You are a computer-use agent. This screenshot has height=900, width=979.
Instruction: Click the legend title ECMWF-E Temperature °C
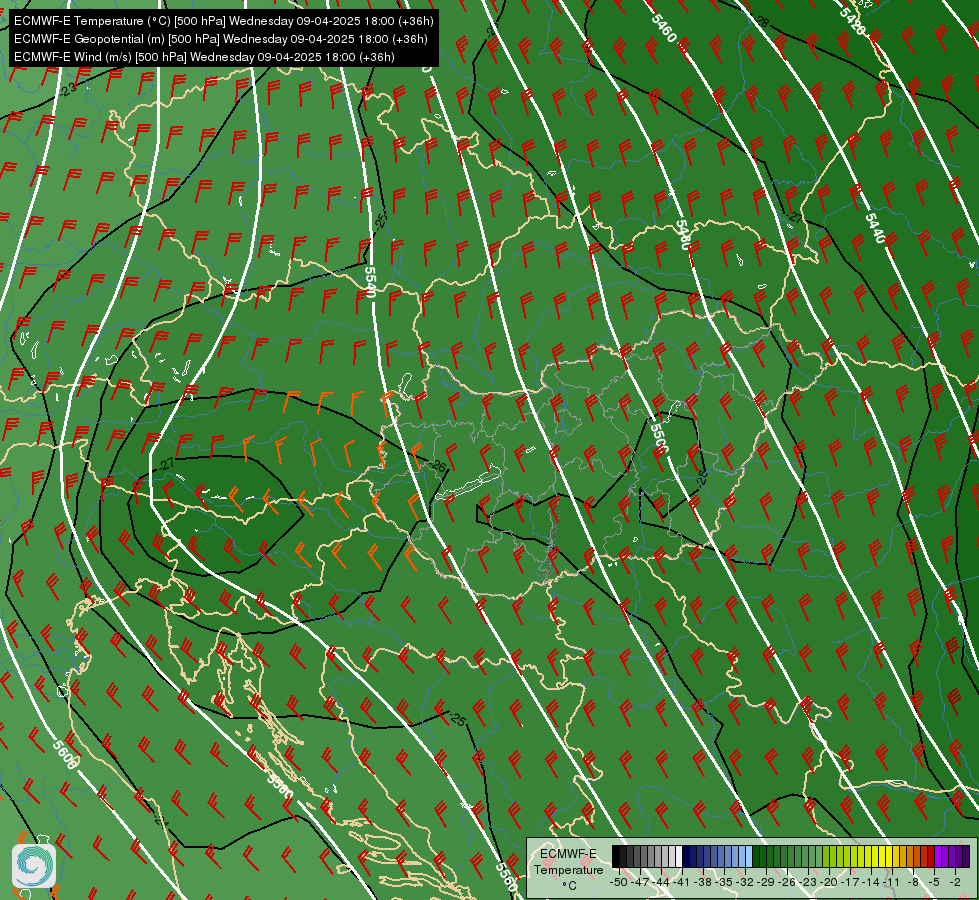[569, 869]
